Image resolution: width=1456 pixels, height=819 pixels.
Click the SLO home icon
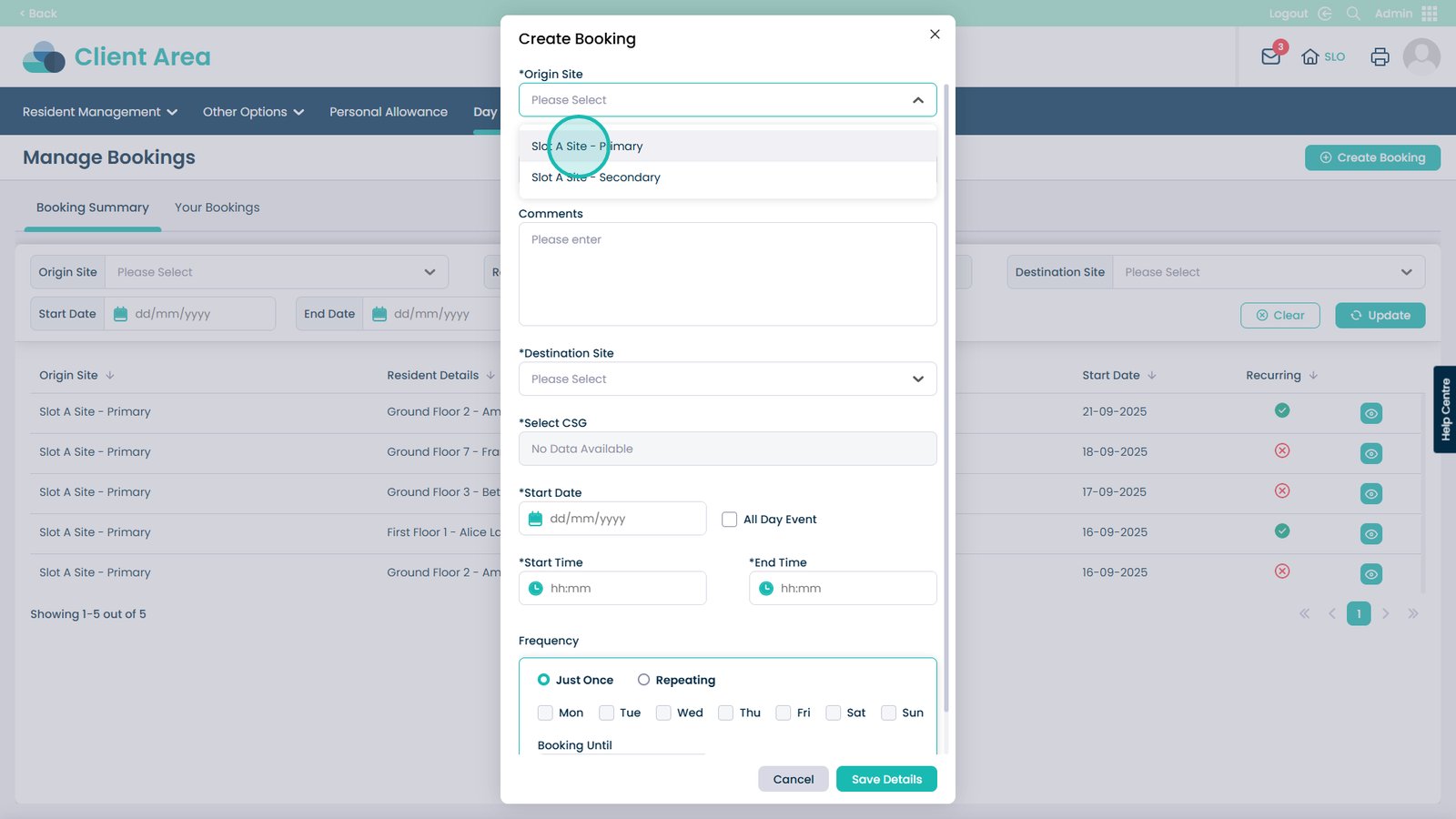(1310, 56)
